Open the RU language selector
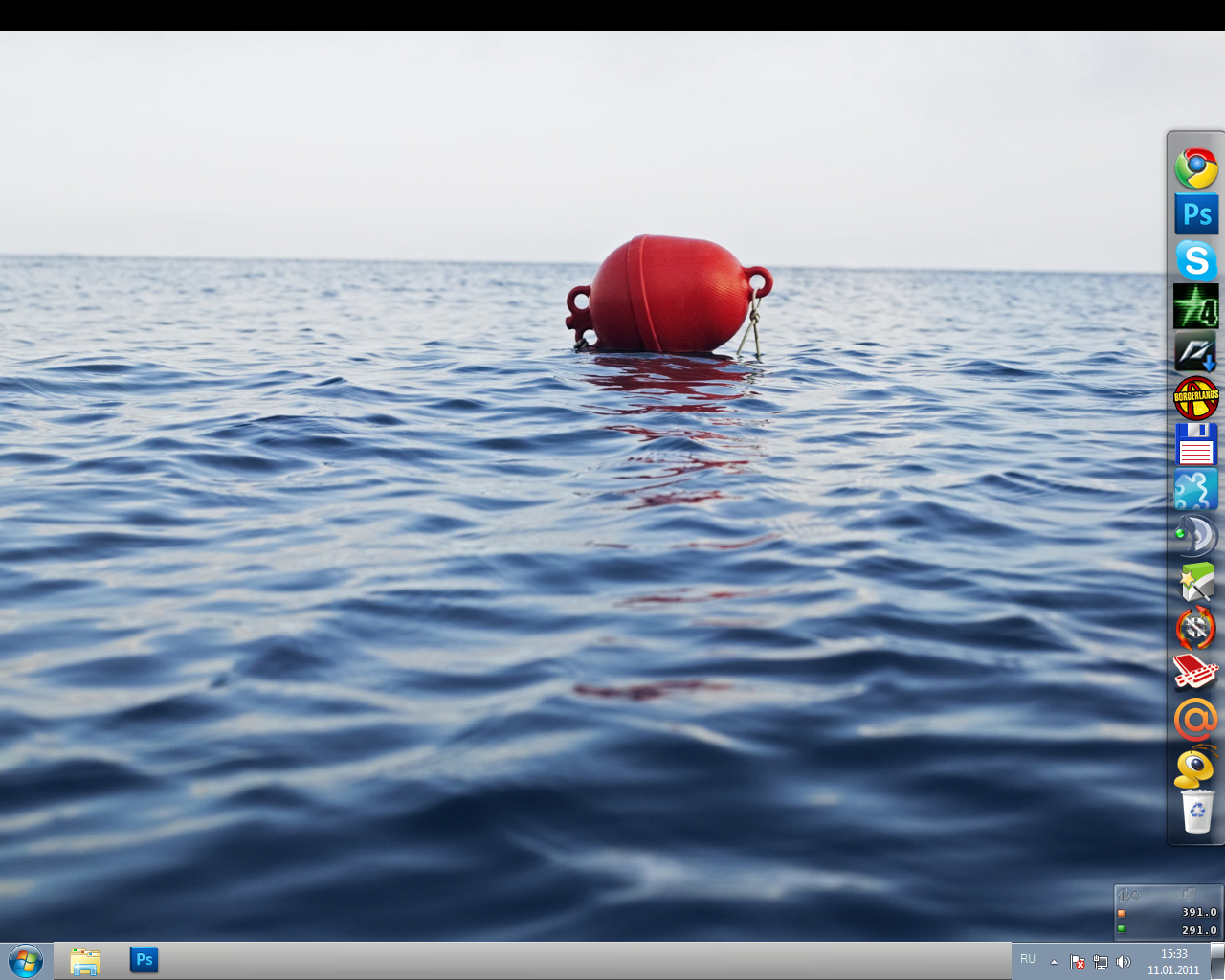1225x980 pixels. (1028, 959)
